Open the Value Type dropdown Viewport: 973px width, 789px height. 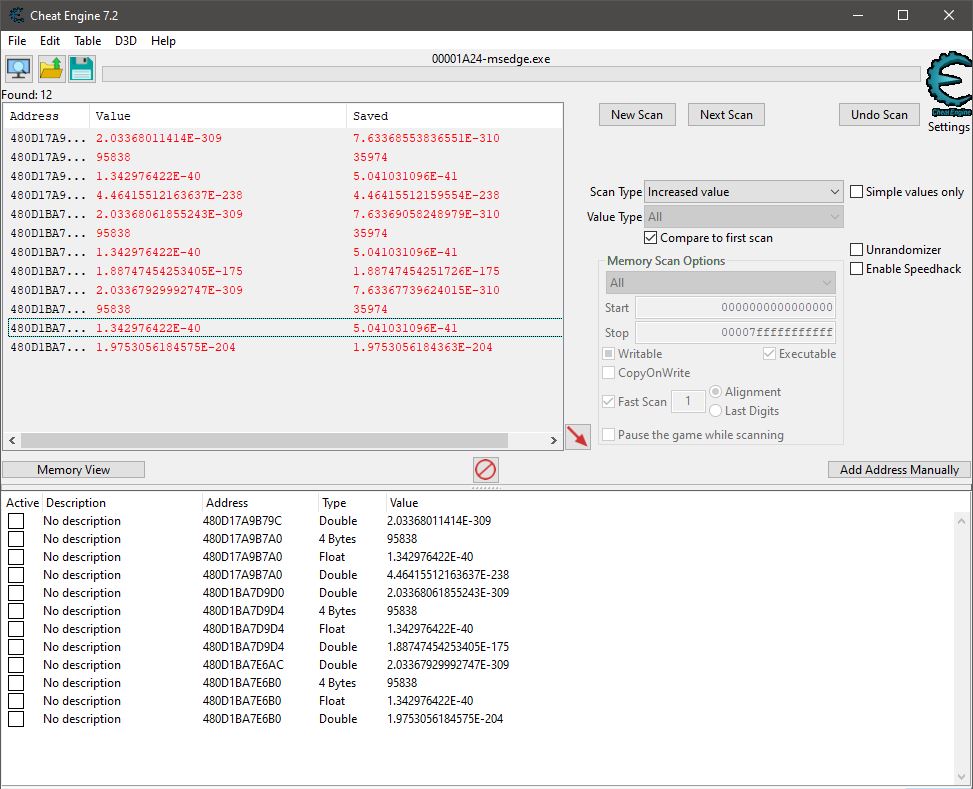point(743,216)
